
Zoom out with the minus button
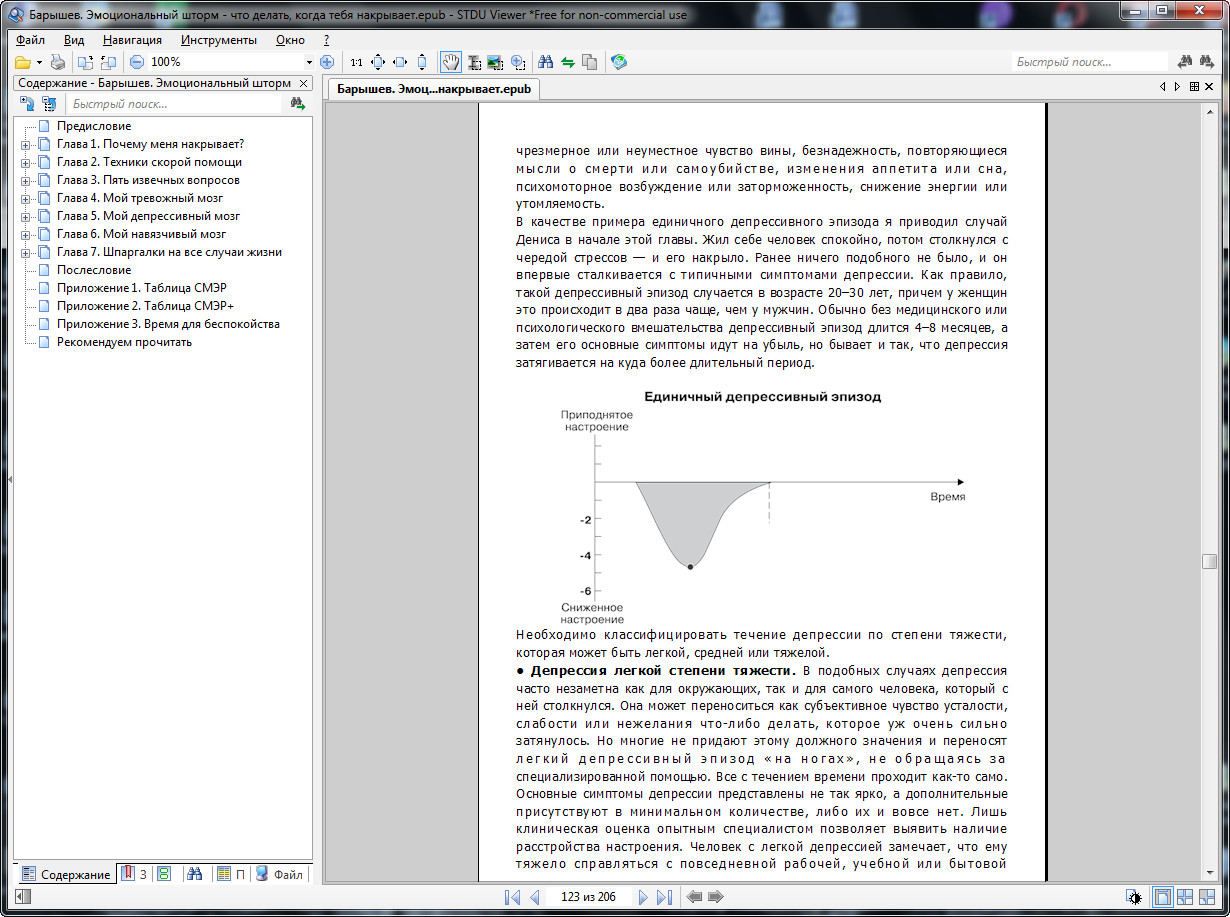click(137, 62)
